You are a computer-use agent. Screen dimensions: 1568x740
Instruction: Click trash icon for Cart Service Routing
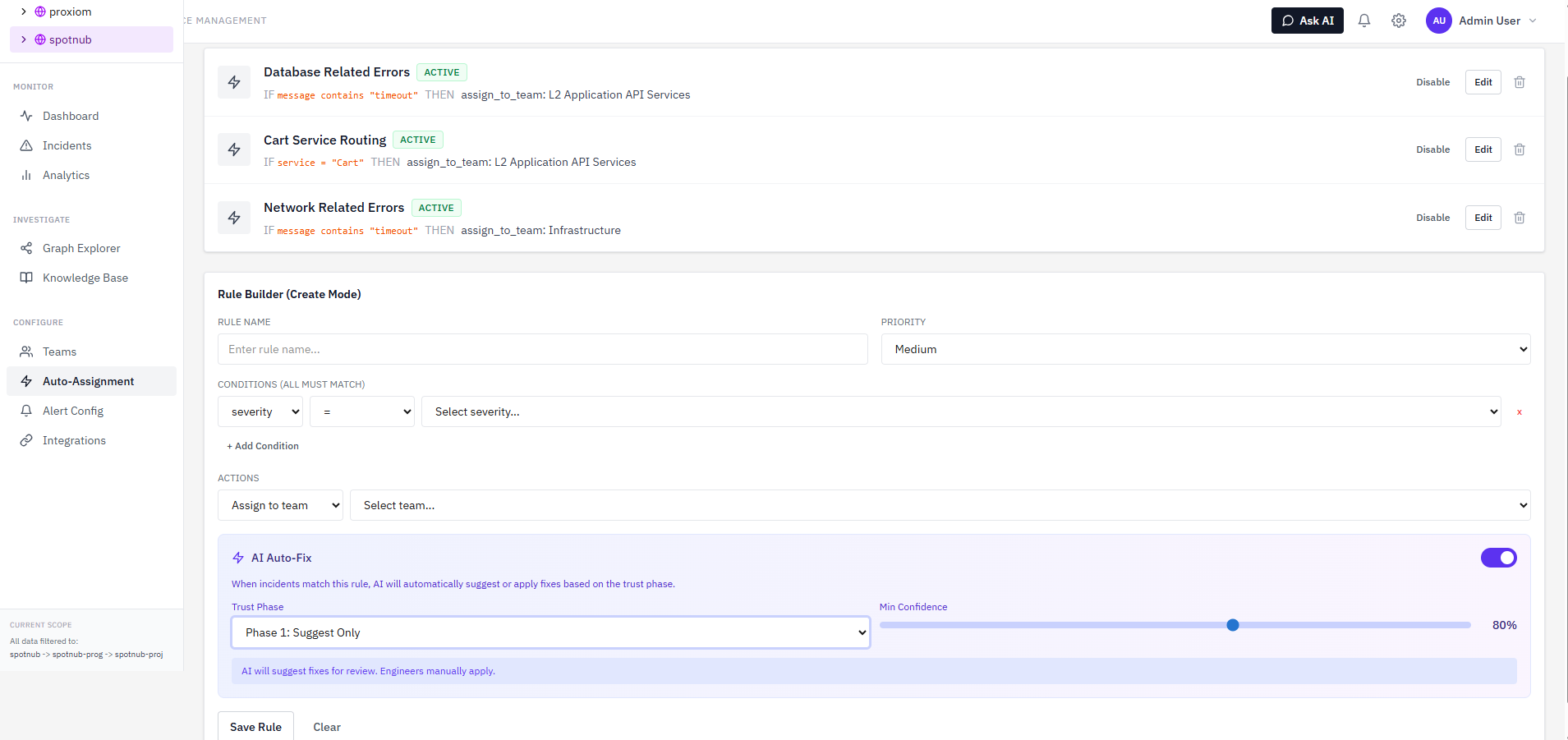[x=1520, y=149]
